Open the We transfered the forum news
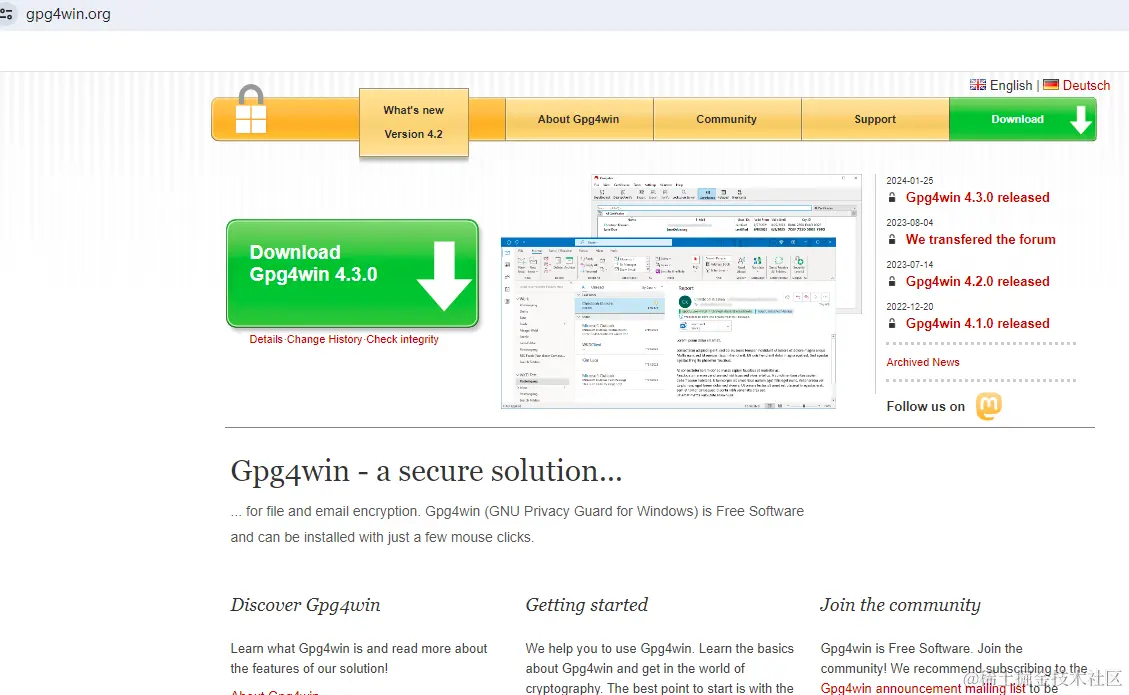The image size is (1129, 695). (980, 239)
